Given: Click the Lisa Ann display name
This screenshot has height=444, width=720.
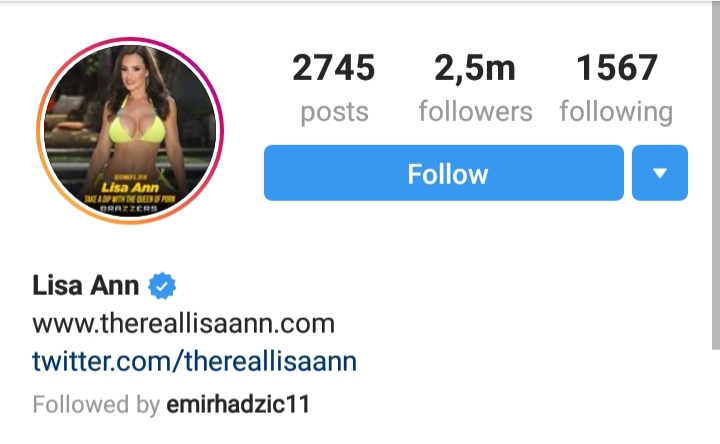Looking at the screenshot, I should pos(86,285).
